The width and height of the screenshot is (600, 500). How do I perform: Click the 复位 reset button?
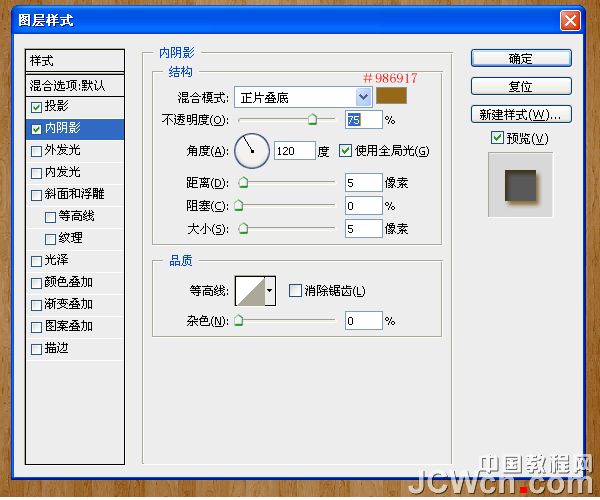[x=521, y=86]
